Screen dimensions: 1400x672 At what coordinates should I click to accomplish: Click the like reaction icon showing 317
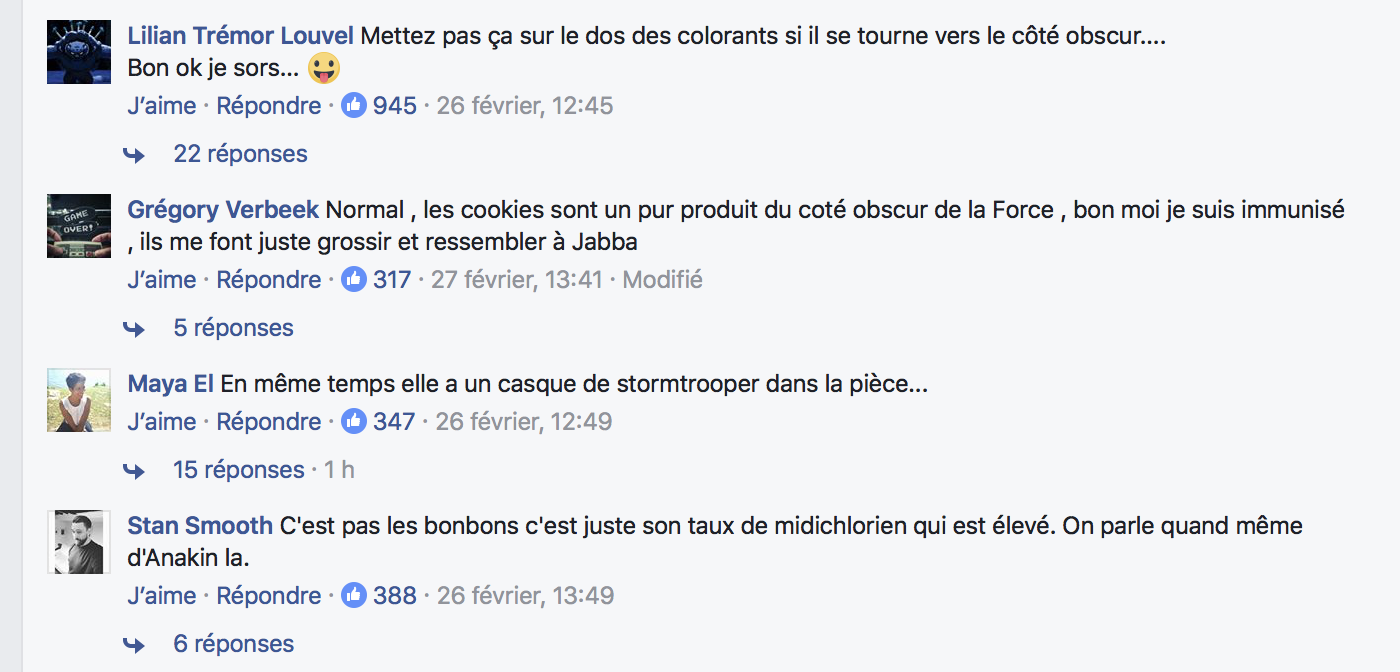(354, 279)
